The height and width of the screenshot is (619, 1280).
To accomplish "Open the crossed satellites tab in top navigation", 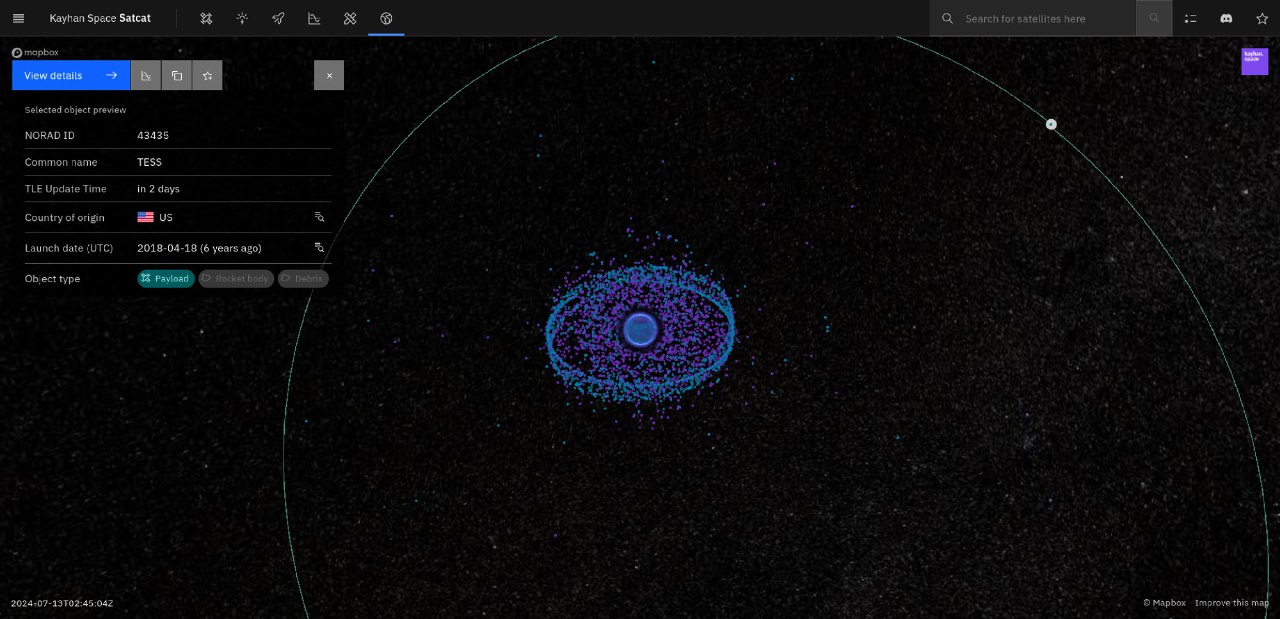I will coord(350,18).
